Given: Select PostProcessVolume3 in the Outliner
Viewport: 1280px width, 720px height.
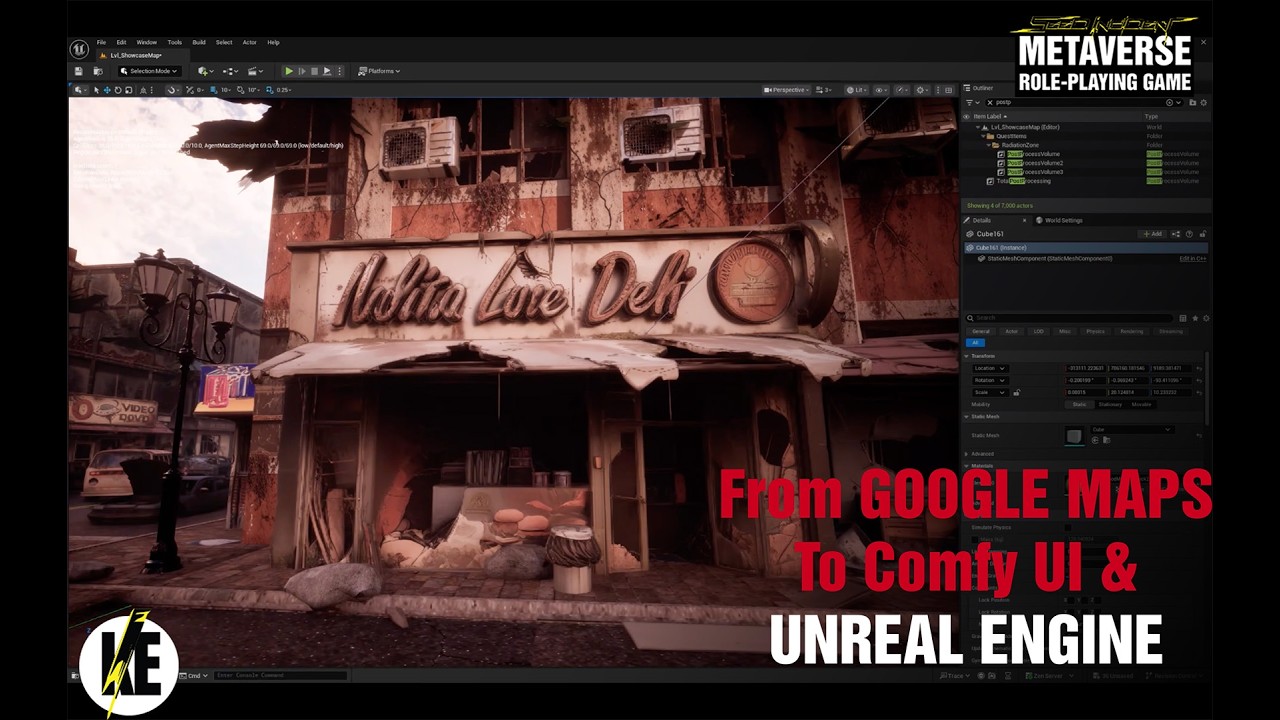Looking at the screenshot, I should [1034, 172].
